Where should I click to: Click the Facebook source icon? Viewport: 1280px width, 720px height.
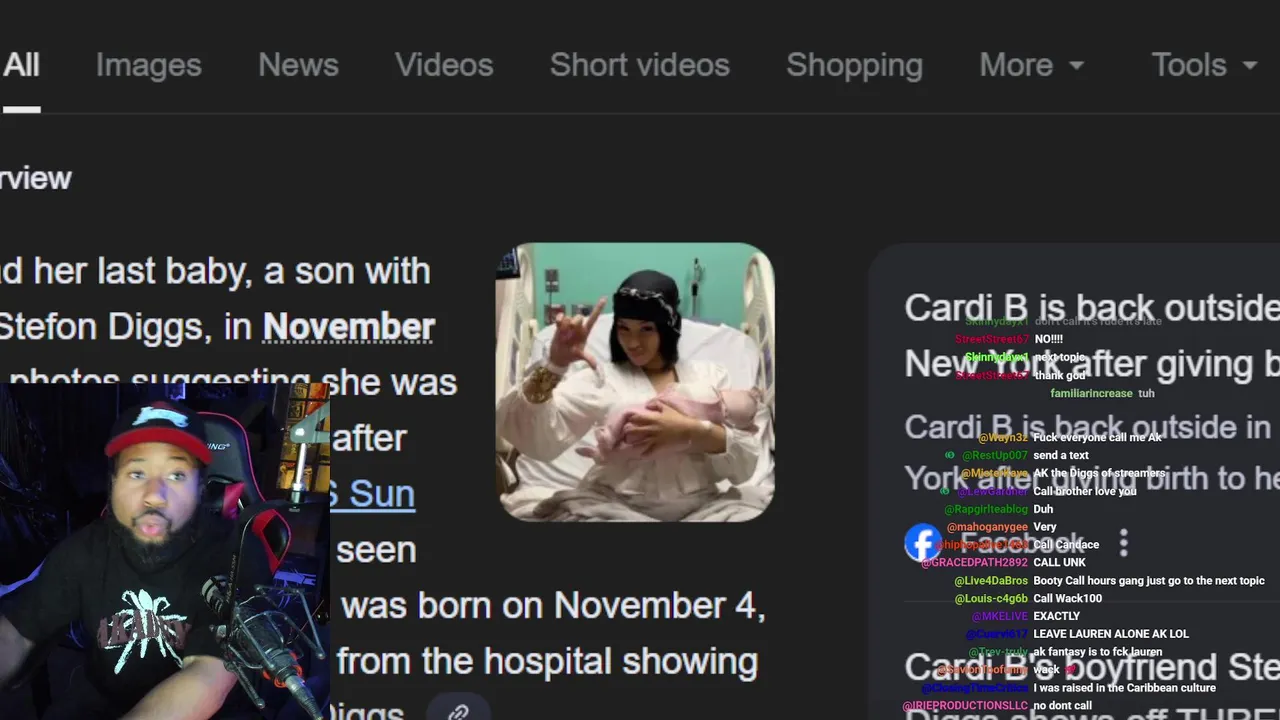(x=922, y=543)
